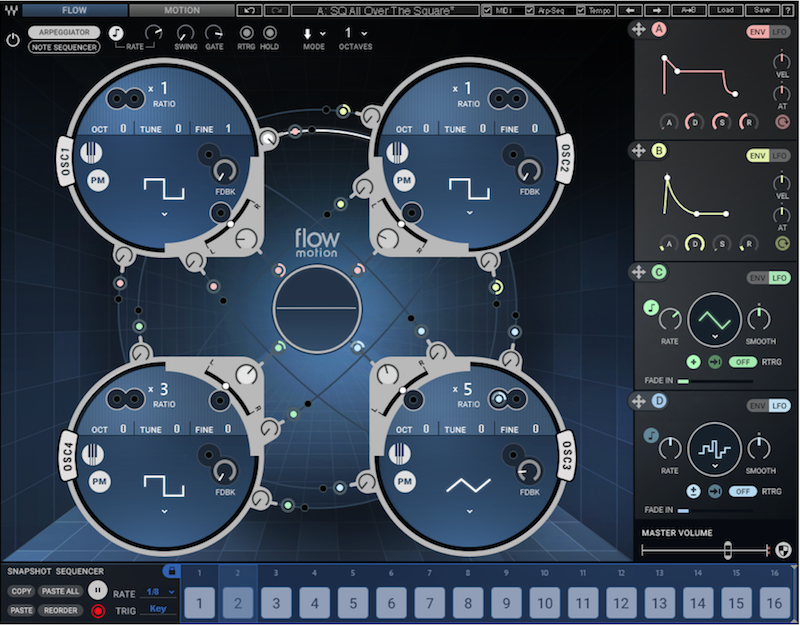Viewport: 800px width, 625px height.
Task: Click LFO D tempo sync note icon
Action: [x=651, y=436]
